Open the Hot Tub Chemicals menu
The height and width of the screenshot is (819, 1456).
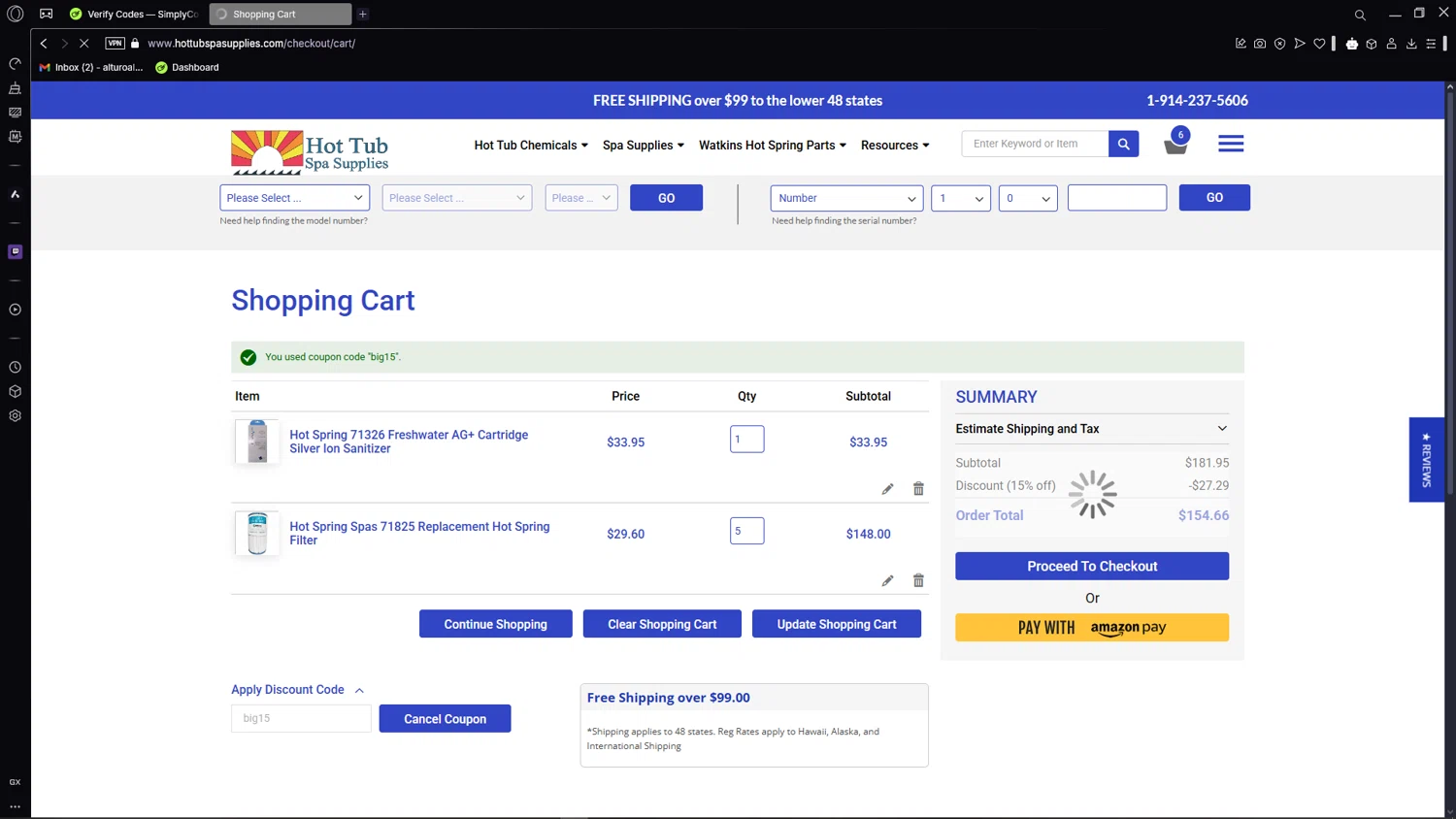click(531, 146)
